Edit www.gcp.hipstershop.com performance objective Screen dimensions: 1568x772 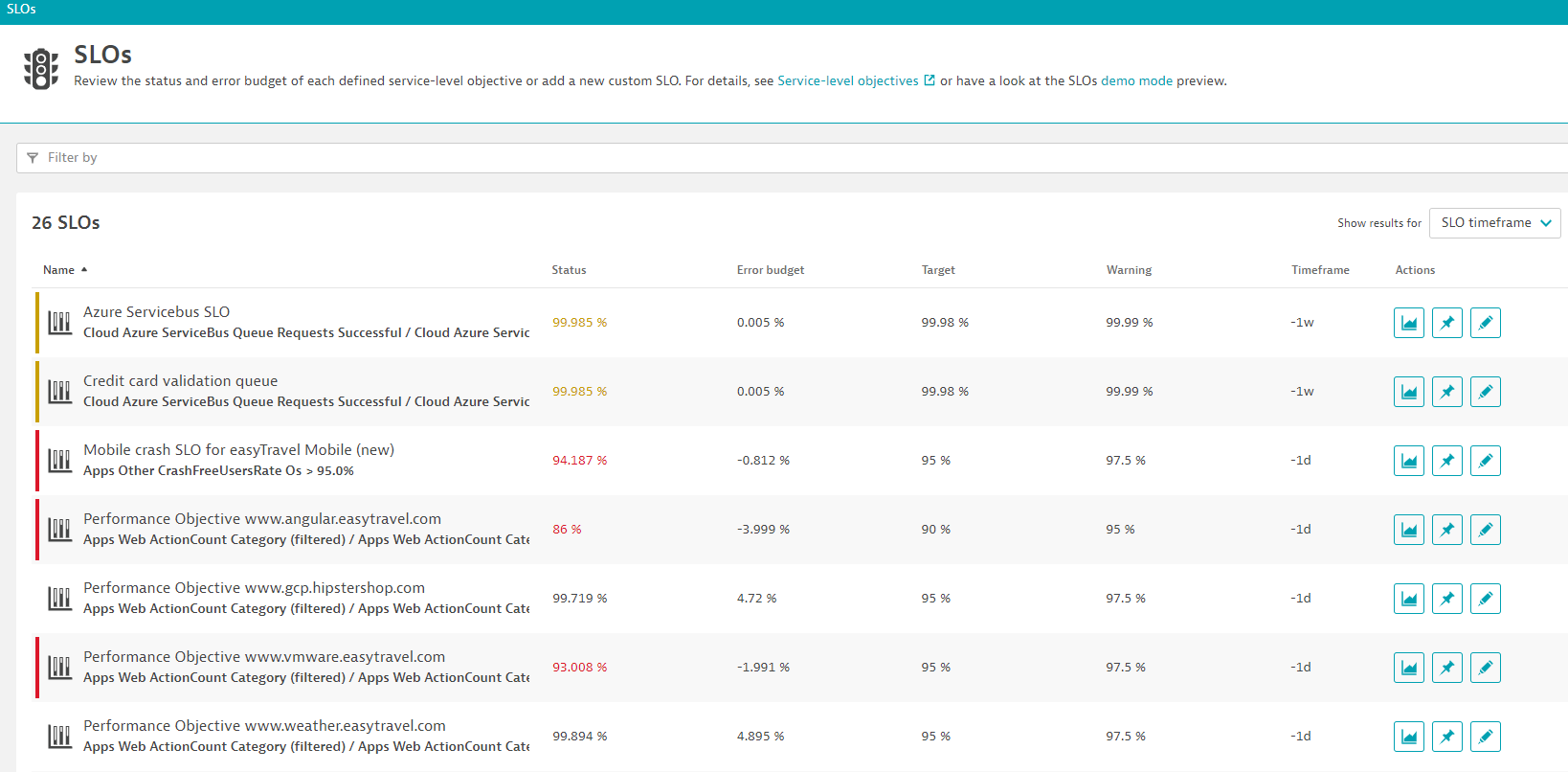(x=1486, y=599)
